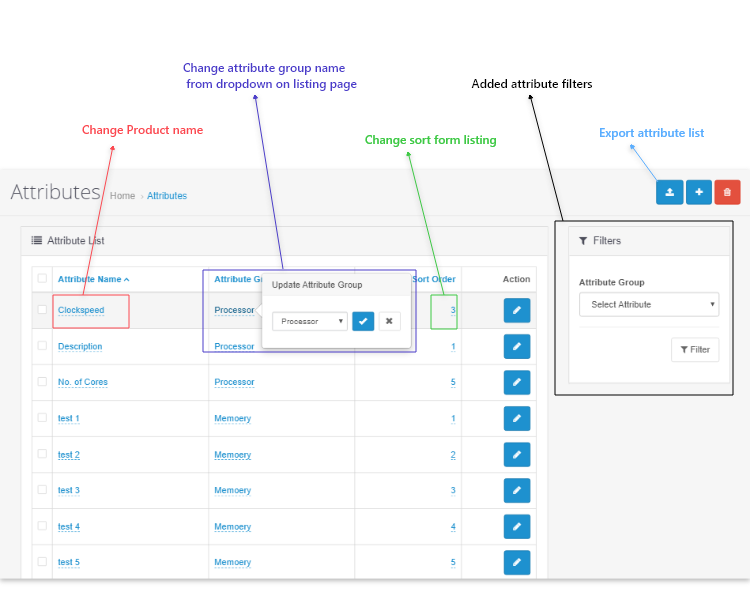Click sort order 3 in Clockspeed row
The height and width of the screenshot is (591, 750).
click(453, 310)
